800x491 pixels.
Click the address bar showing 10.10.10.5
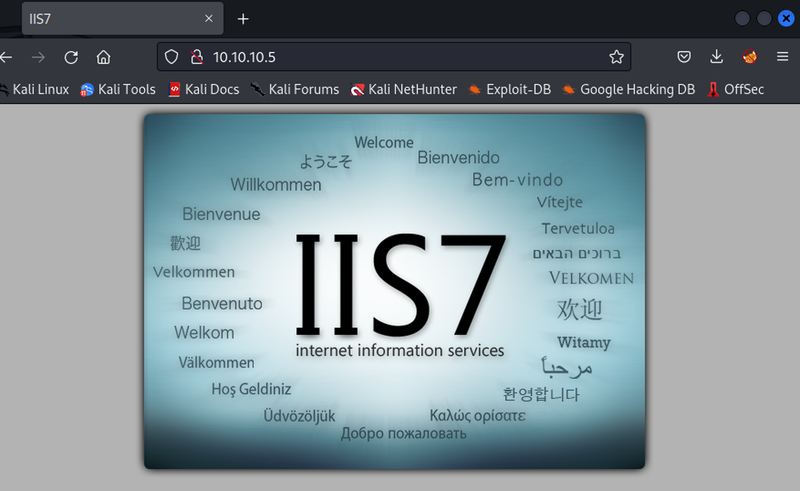[400, 57]
